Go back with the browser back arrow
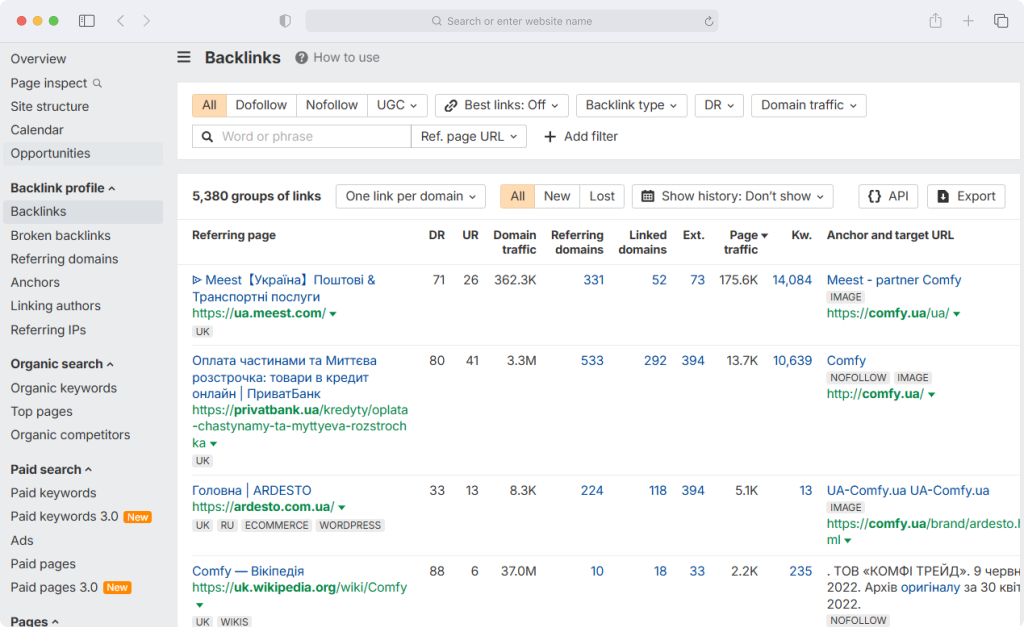The image size is (1024, 627). tap(121, 21)
